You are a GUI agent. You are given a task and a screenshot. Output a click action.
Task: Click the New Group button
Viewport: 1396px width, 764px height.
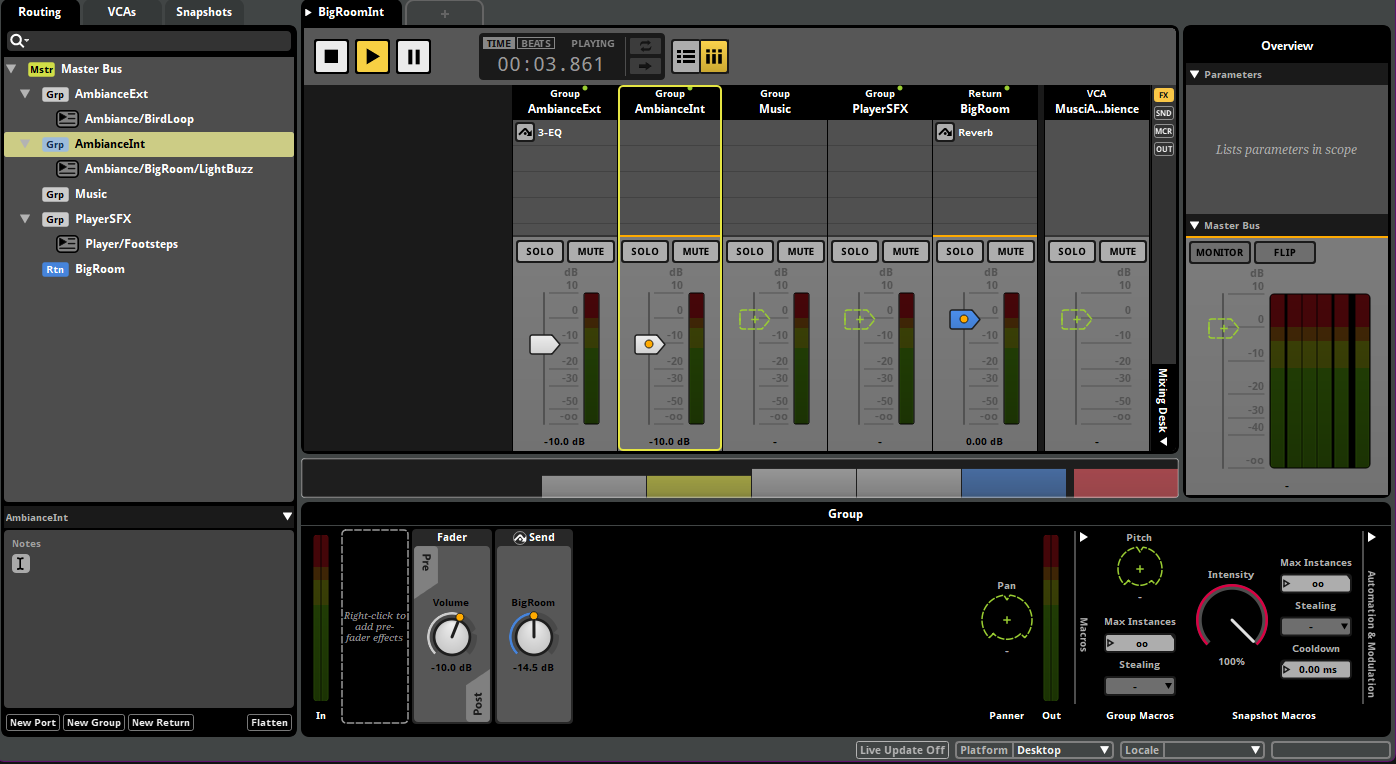point(93,723)
